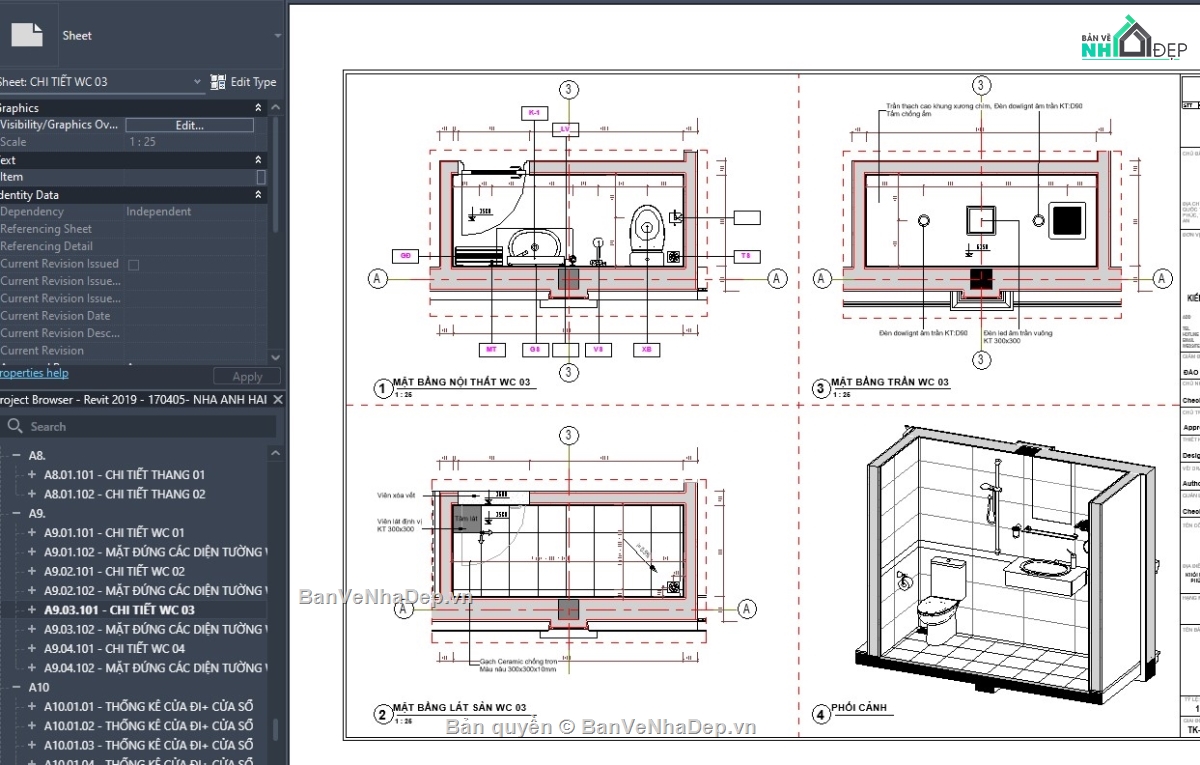
Task: Select the TB tag right of the interior plan
Action: (x=746, y=256)
